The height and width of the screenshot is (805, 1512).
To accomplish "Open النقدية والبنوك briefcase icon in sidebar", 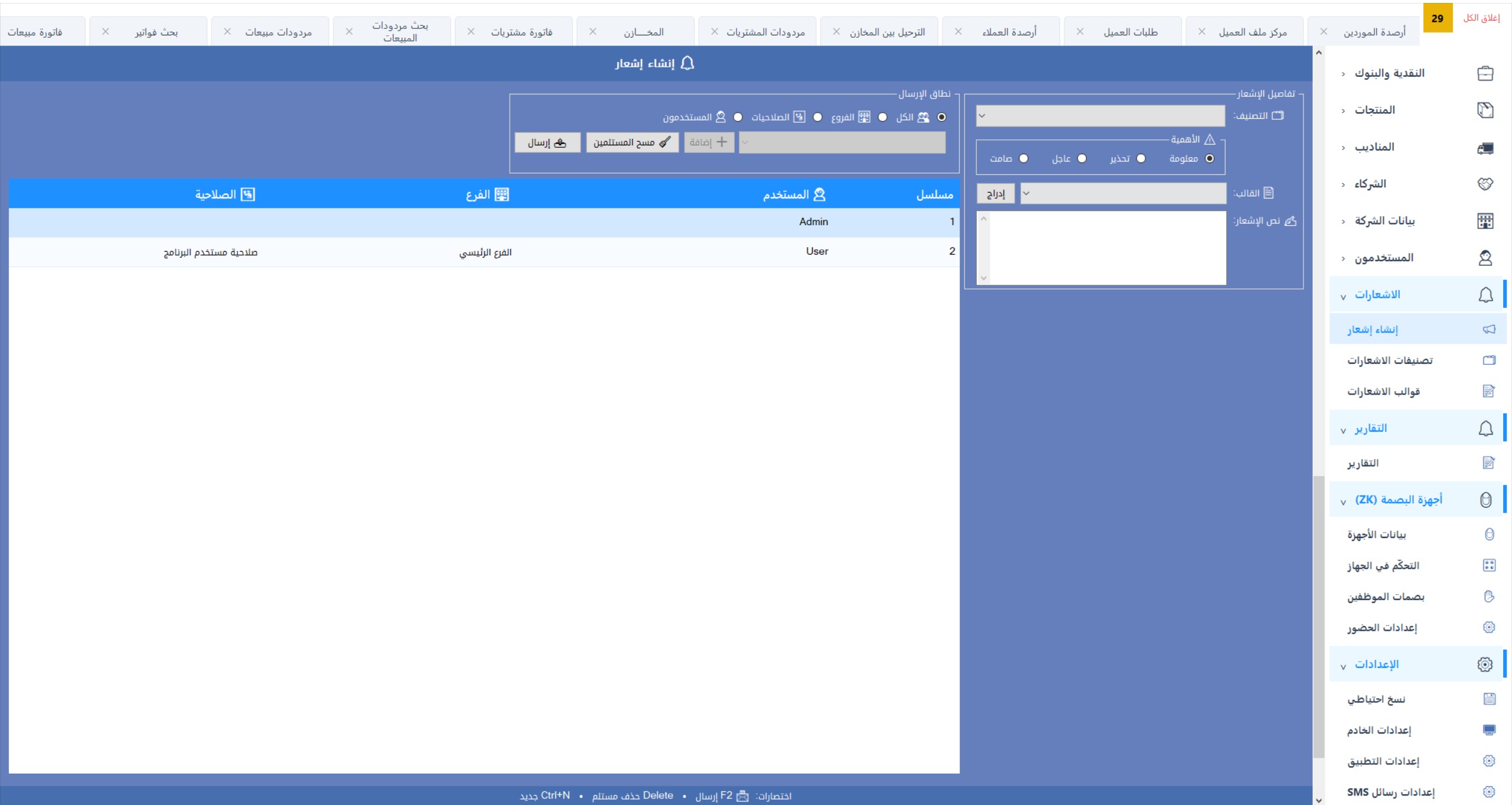I will (1485, 73).
